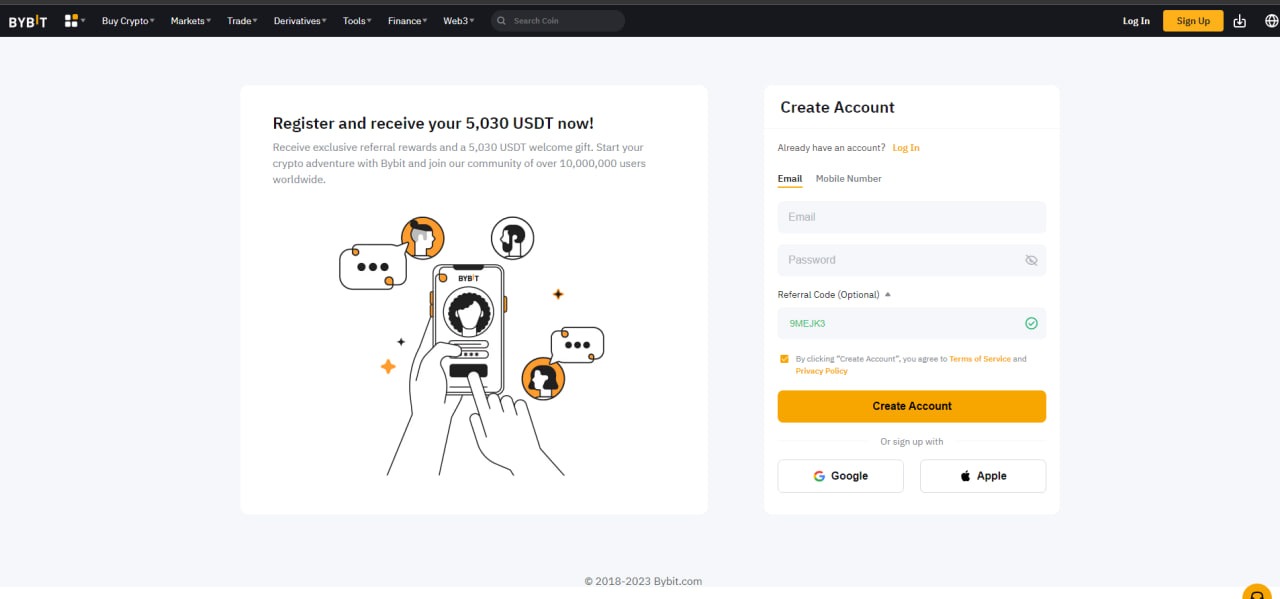Click the Log In button in header
The image size is (1280, 599).
click(1136, 21)
